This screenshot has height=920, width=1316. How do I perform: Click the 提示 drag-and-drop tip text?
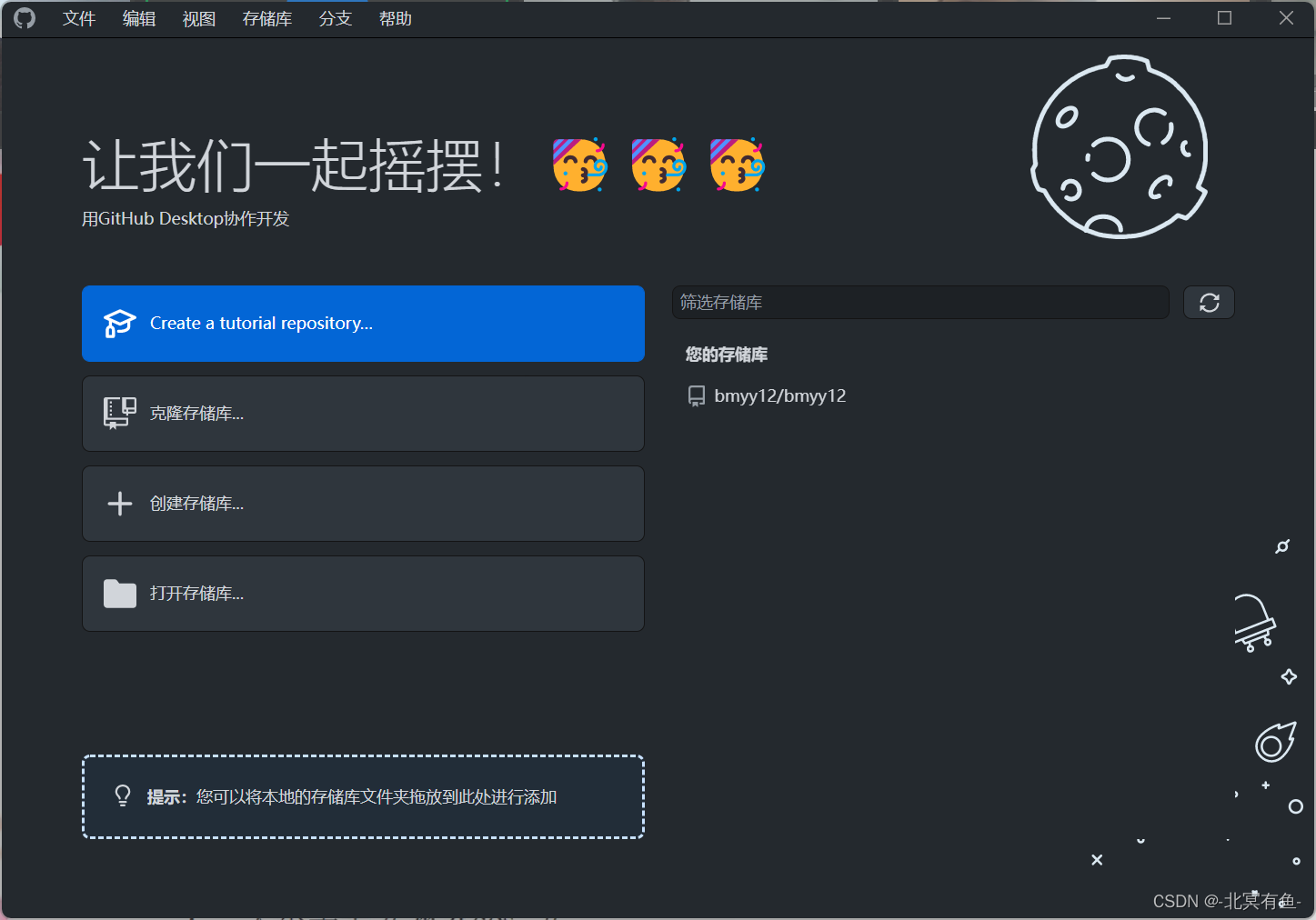click(x=352, y=797)
